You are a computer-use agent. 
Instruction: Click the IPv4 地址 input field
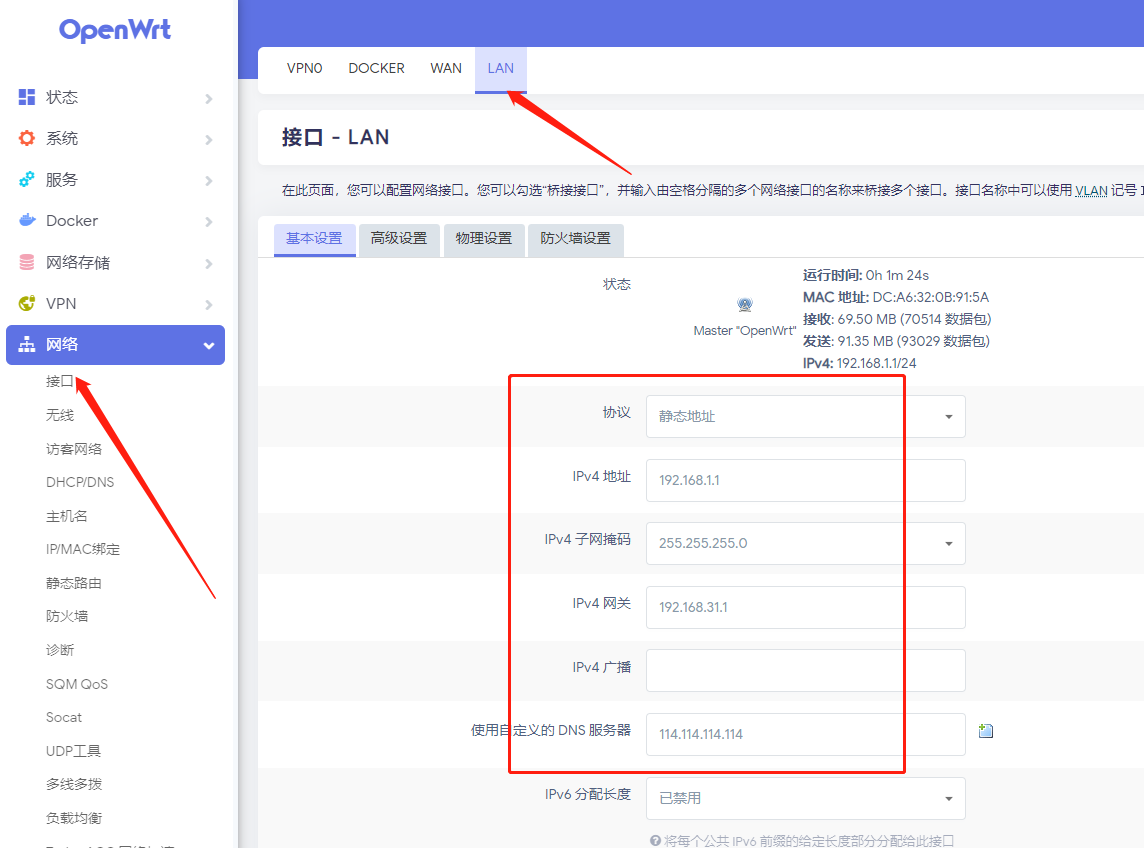tap(805, 480)
